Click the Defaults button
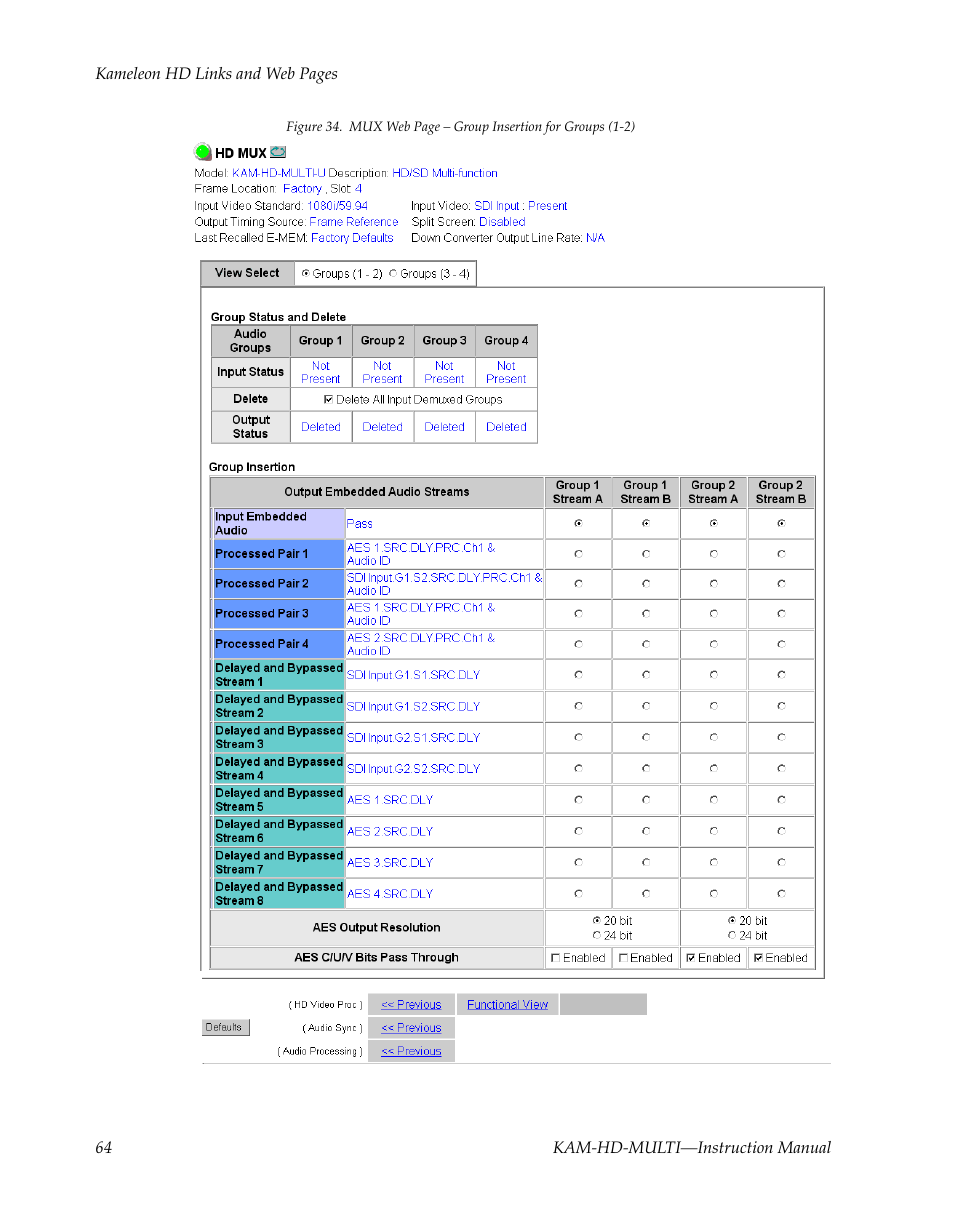Viewport: 954px width, 1227px height. tap(225, 1027)
